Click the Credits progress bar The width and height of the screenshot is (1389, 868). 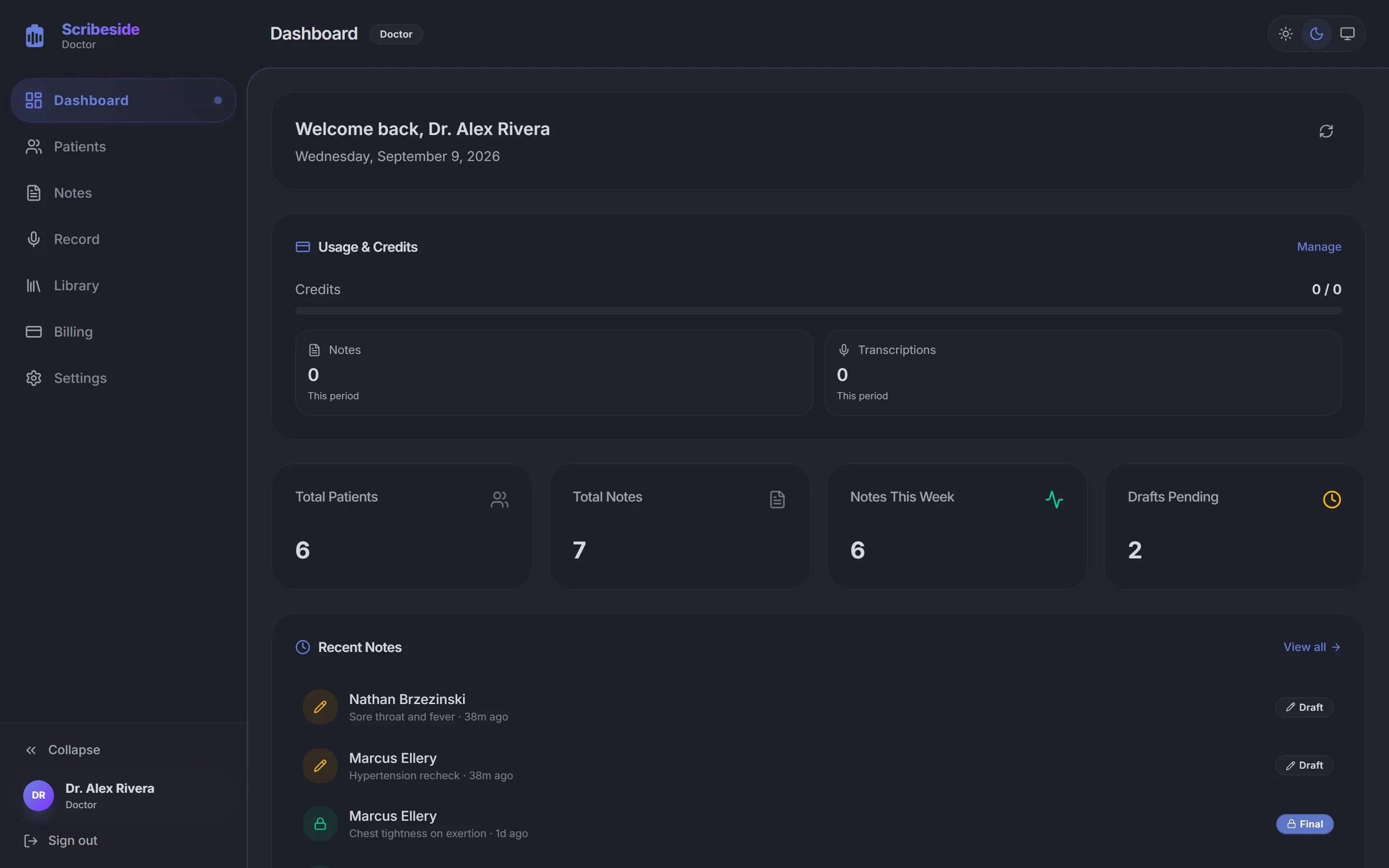coord(818,311)
